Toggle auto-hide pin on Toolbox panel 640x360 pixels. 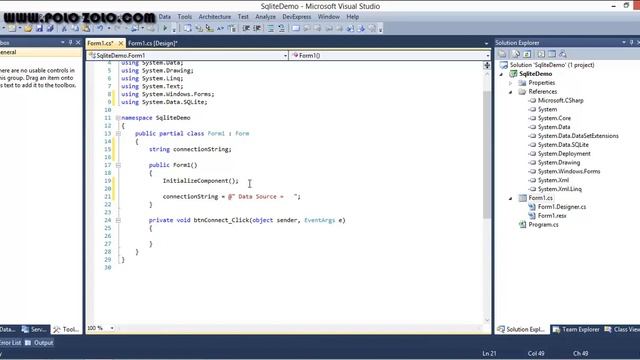[x=70, y=42]
